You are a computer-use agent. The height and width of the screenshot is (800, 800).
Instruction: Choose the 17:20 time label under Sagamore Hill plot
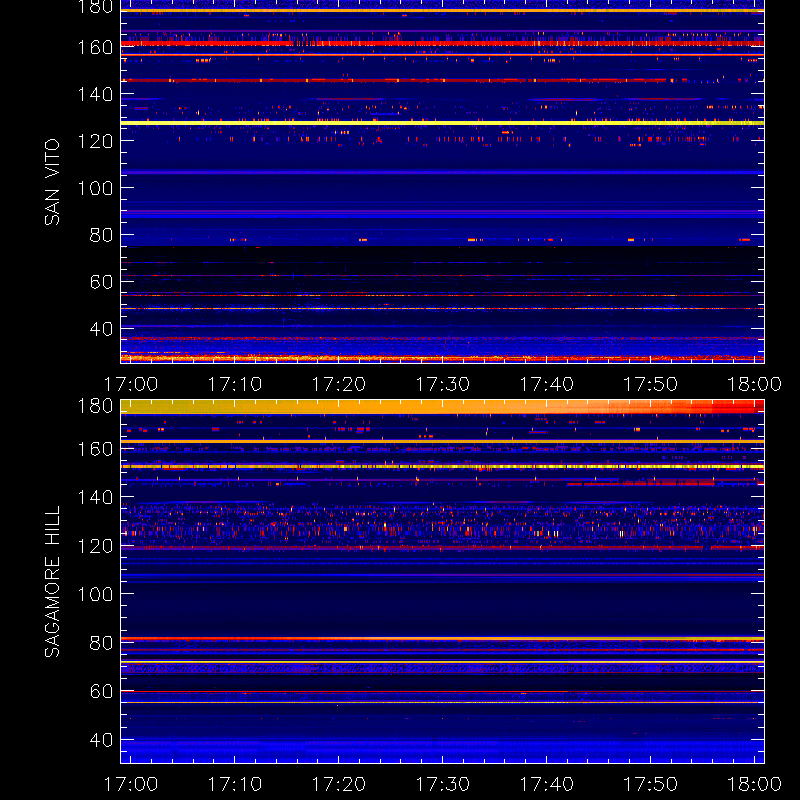pos(339,784)
